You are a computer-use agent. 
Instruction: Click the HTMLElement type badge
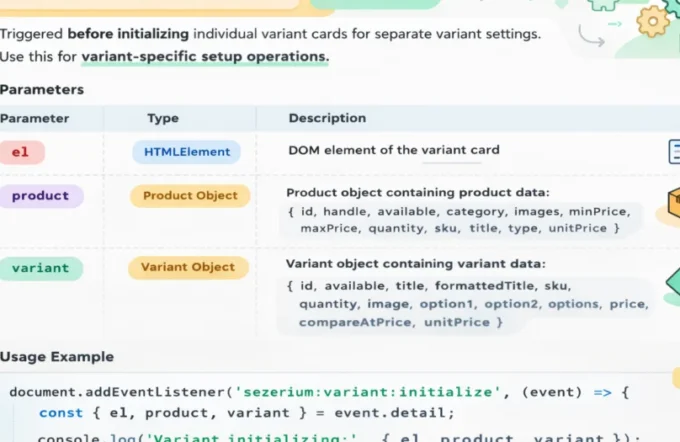click(x=186, y=152)
